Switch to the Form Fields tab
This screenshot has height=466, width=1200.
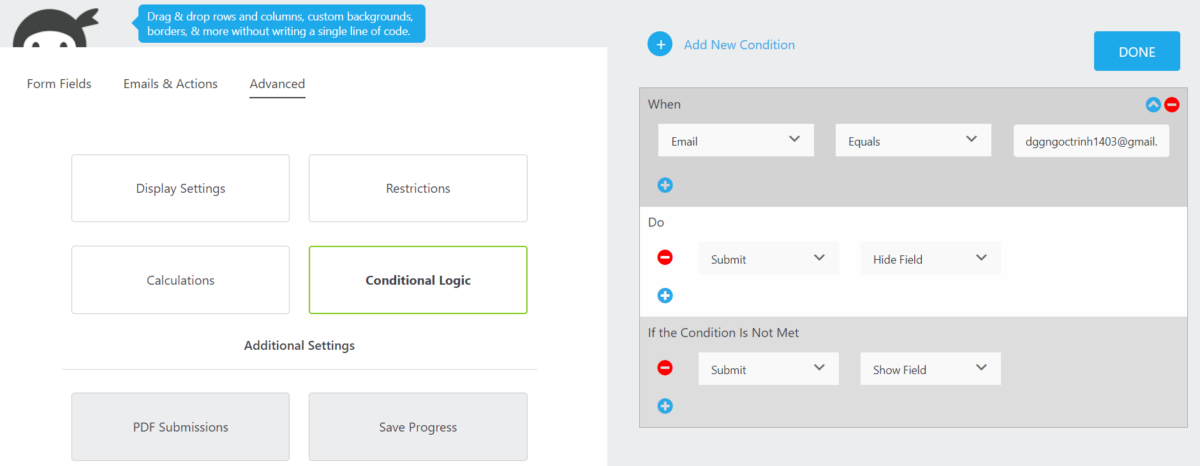pos(59,84)
